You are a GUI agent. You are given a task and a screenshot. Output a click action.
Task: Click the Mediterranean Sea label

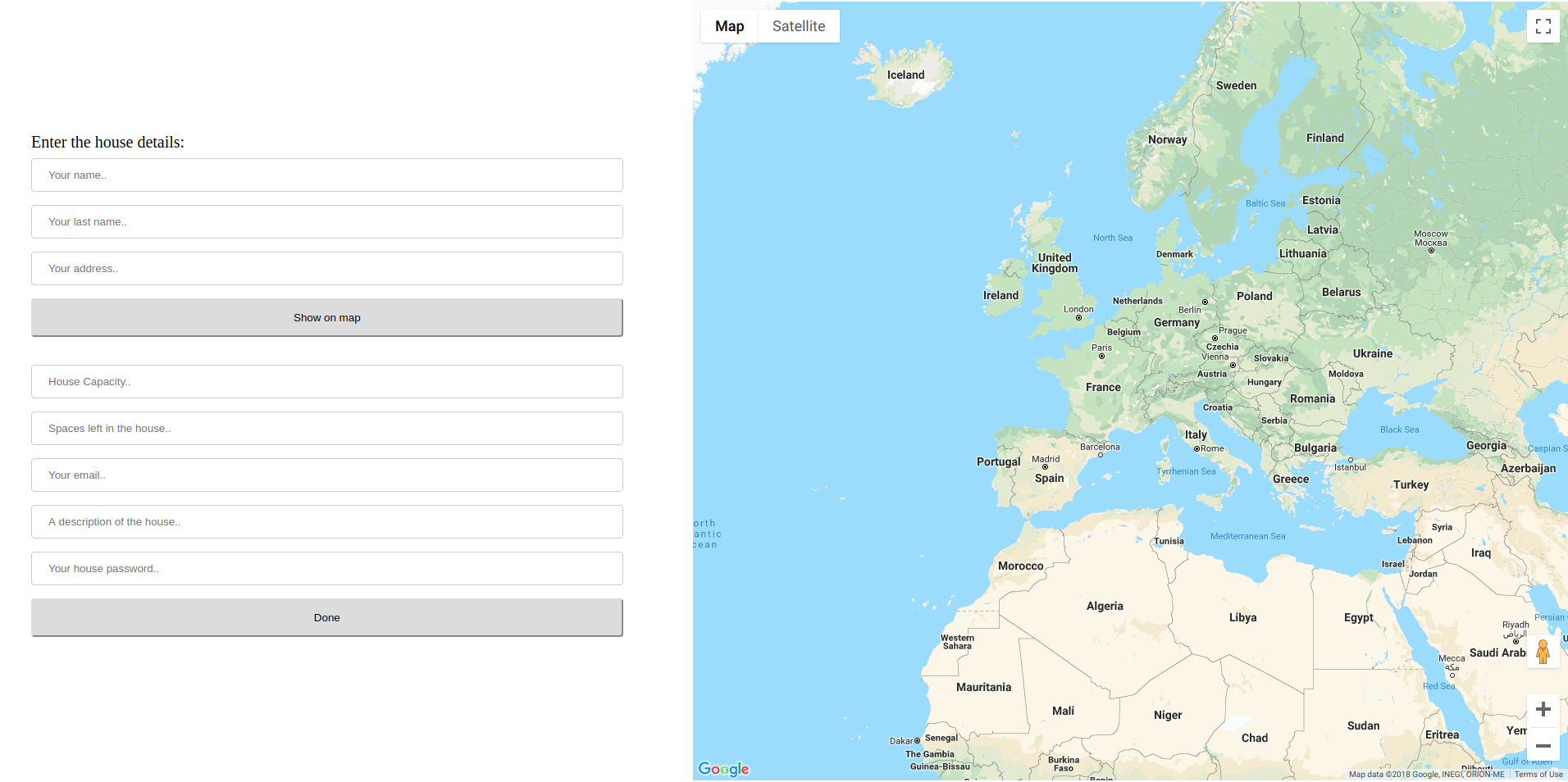coord(1247,536)
